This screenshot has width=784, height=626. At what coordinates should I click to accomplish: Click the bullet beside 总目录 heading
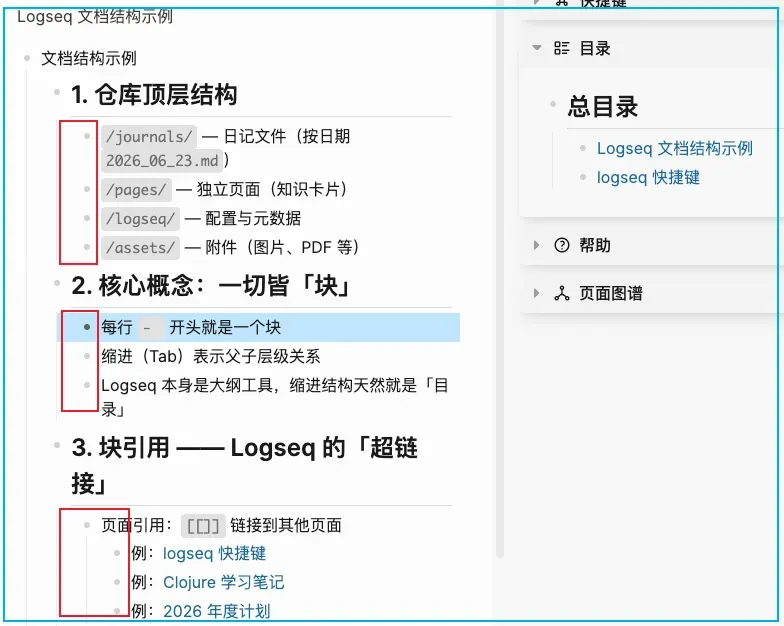[x=553, y=104]
